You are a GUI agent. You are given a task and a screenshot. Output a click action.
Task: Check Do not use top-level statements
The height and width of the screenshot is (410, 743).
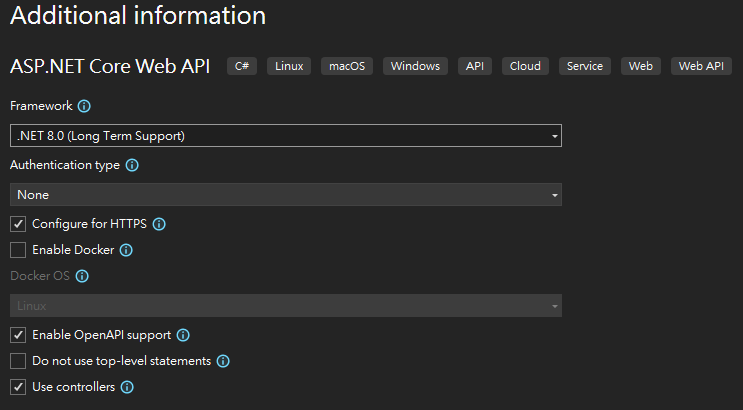[x=18, y=361]
